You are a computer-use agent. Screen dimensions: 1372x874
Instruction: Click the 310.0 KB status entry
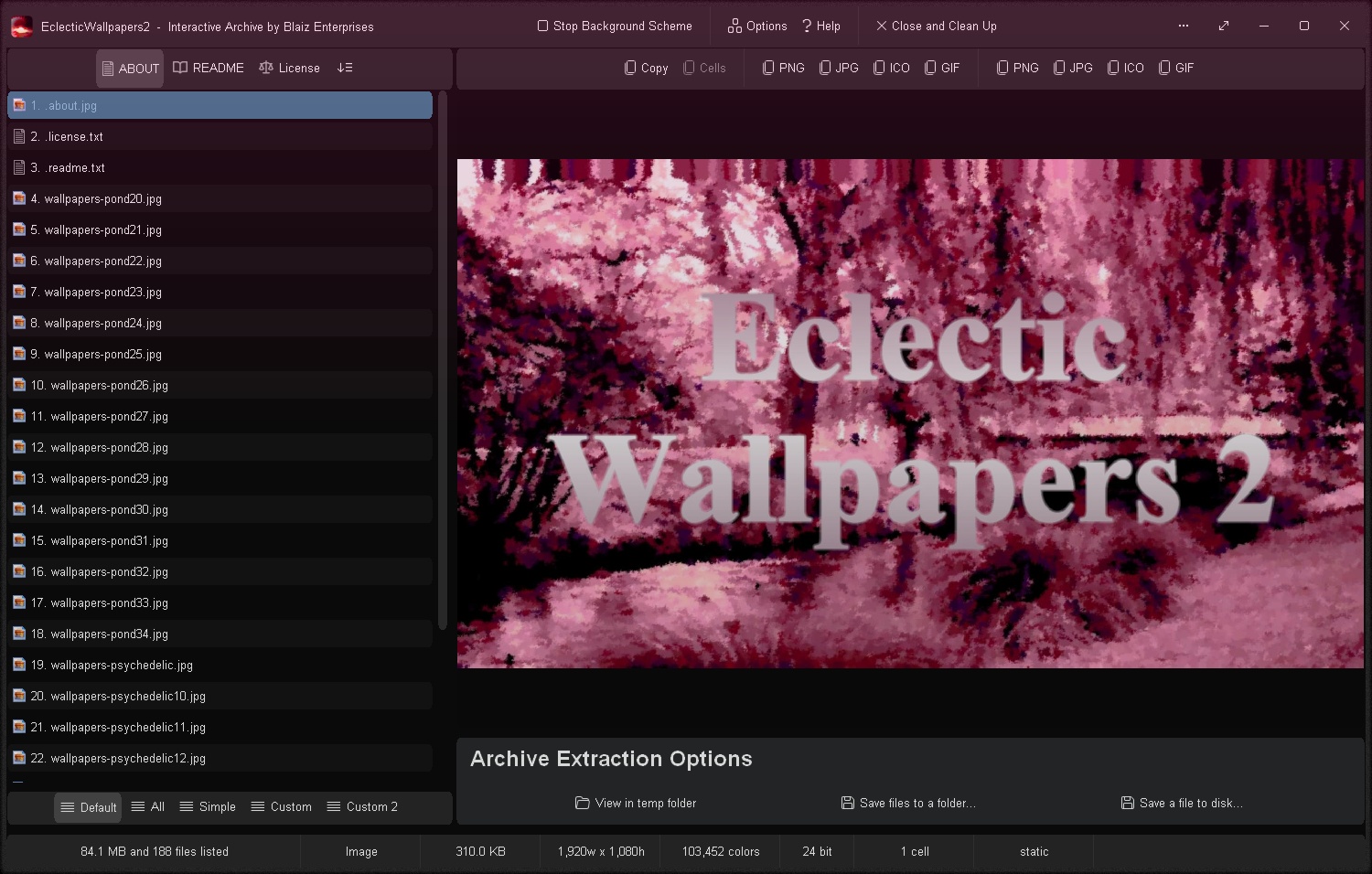click(480, 851)
